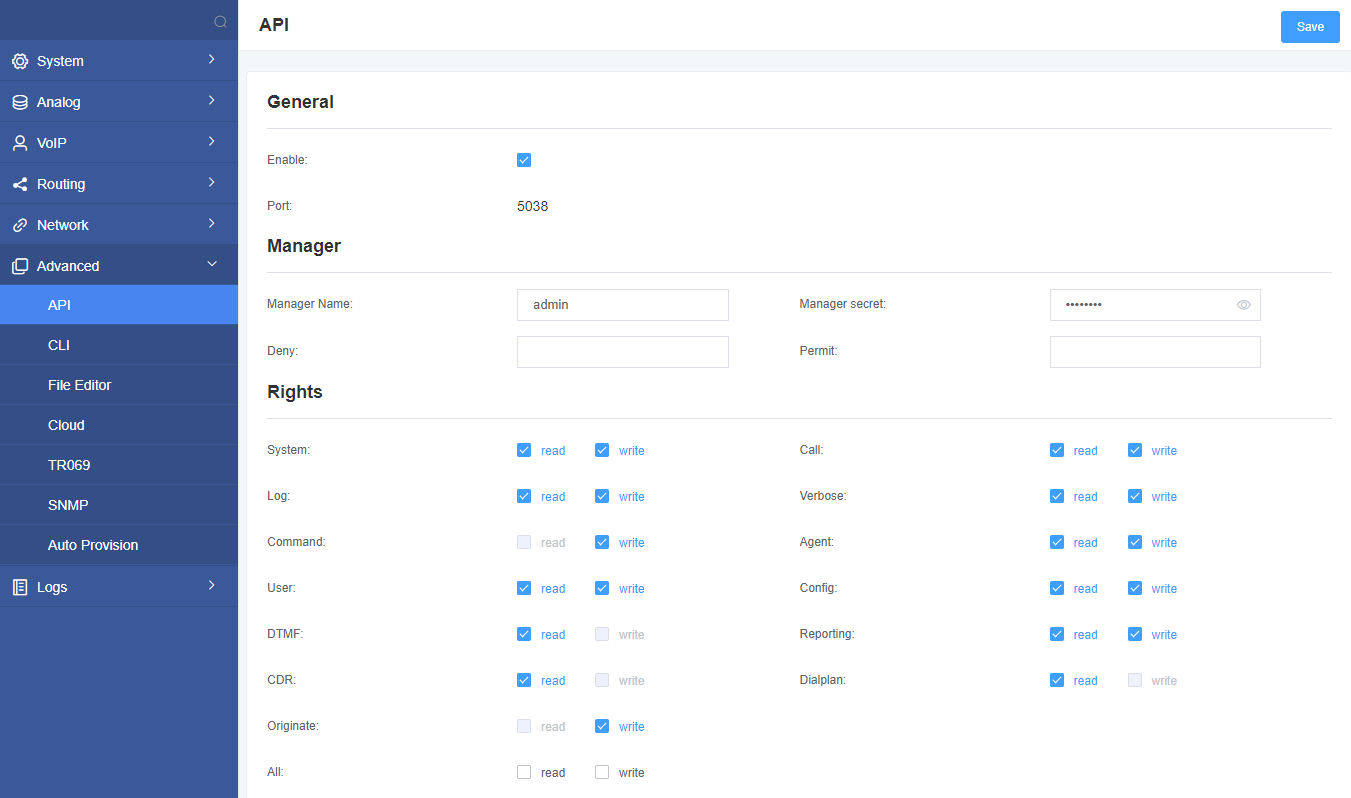Click the Routing share-nodes icon
Screen dimensions: 1351x798
click(x=20, y=184)
